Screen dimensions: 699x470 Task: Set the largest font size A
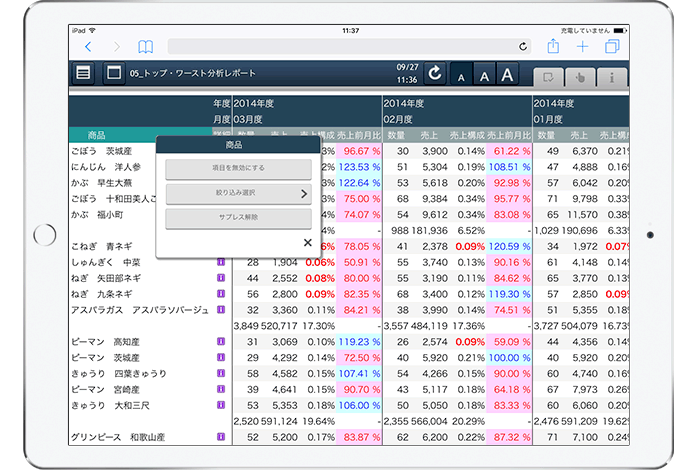507,75
